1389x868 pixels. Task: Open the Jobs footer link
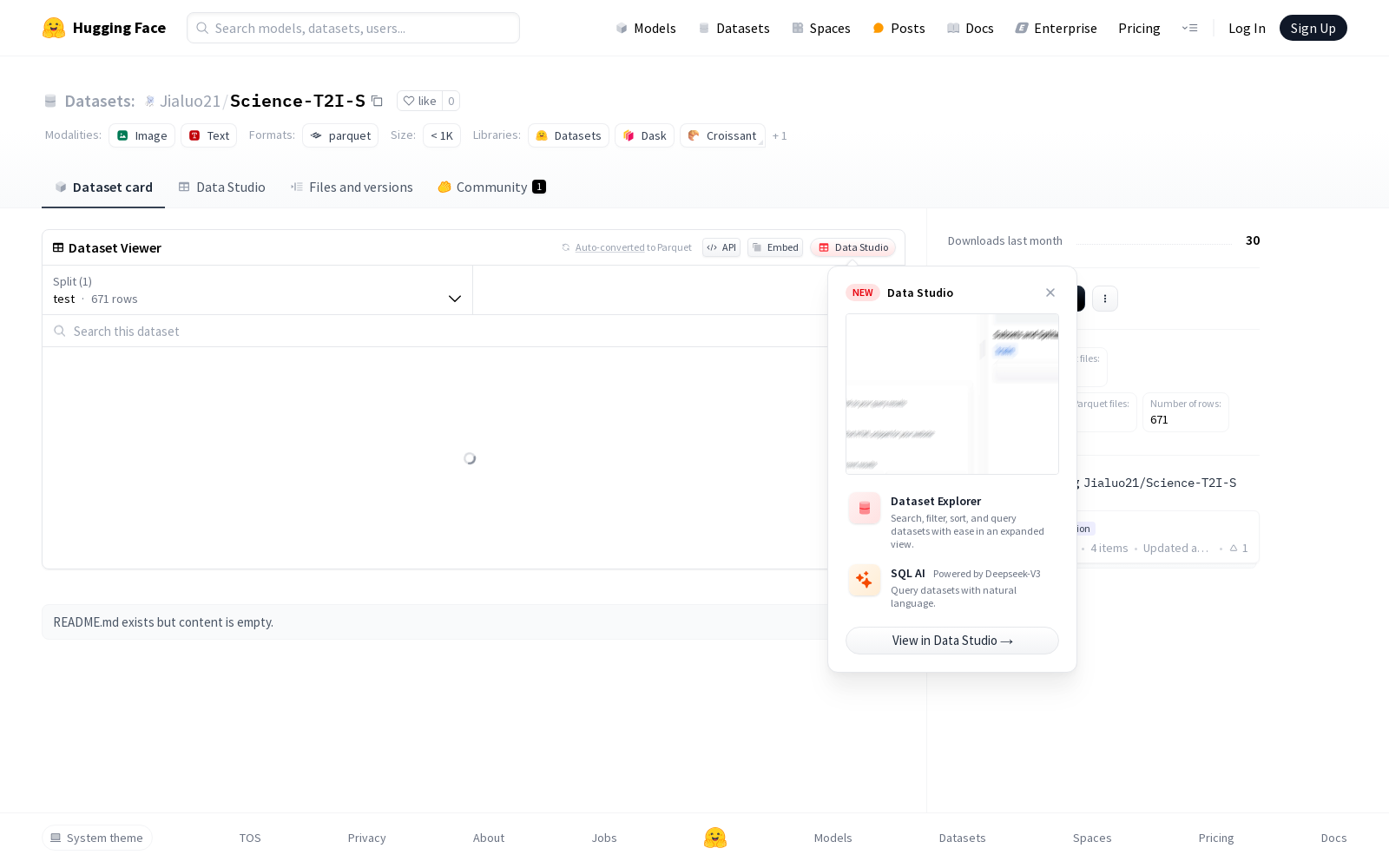[x=604, y=838]
